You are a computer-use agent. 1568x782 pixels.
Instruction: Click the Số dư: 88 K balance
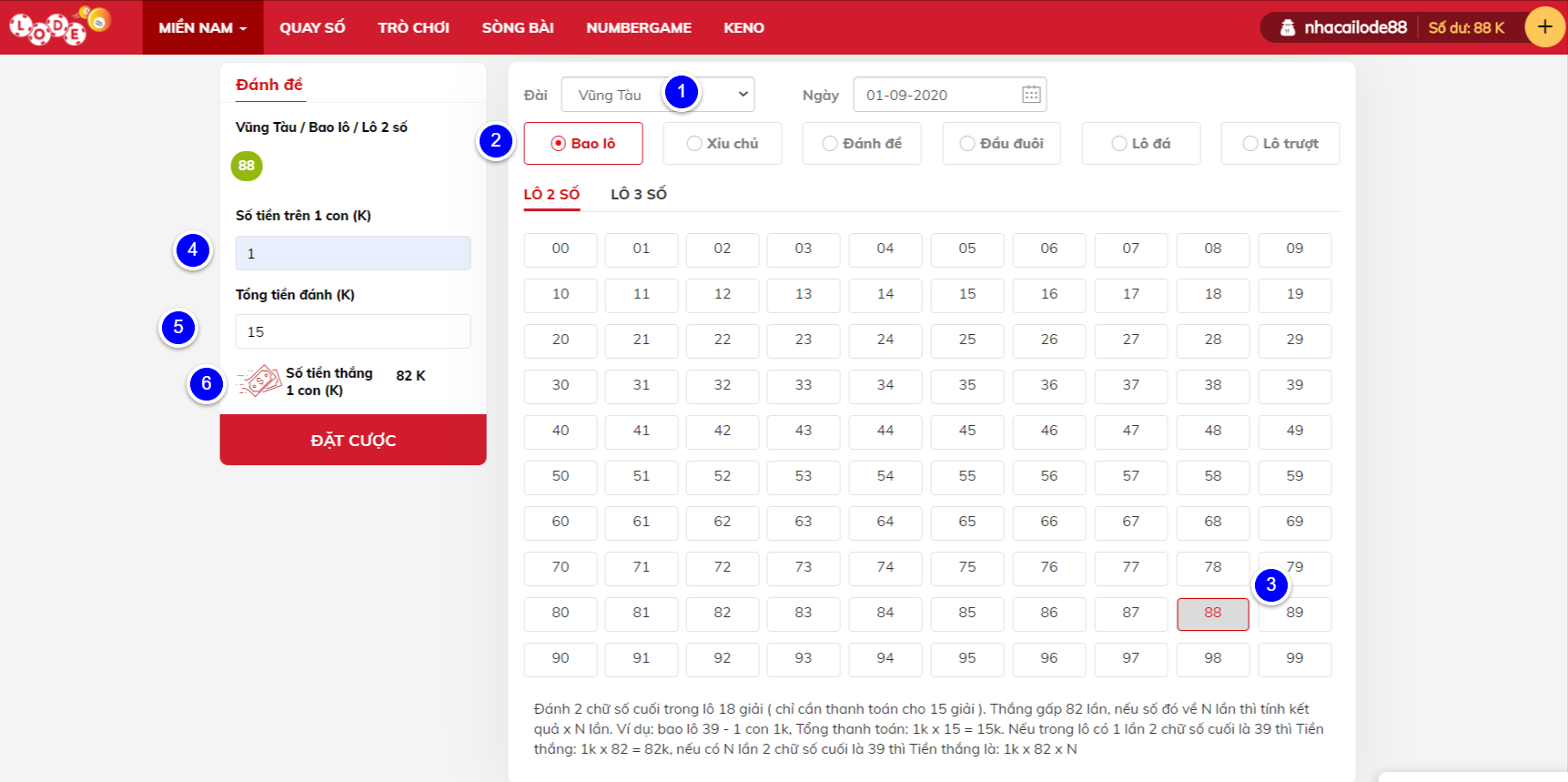(x=1466, y=28)
